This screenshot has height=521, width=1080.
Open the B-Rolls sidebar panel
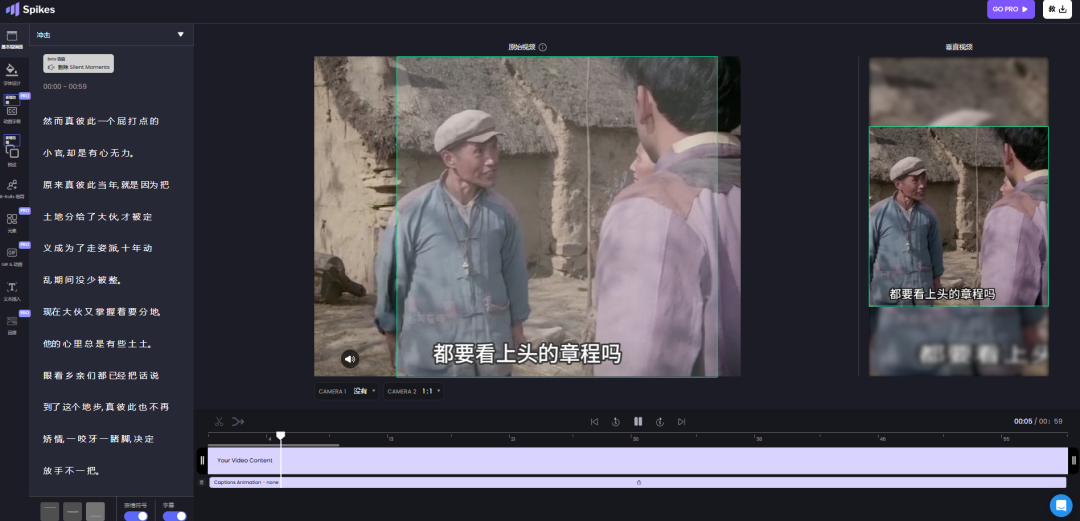point(12,188)
